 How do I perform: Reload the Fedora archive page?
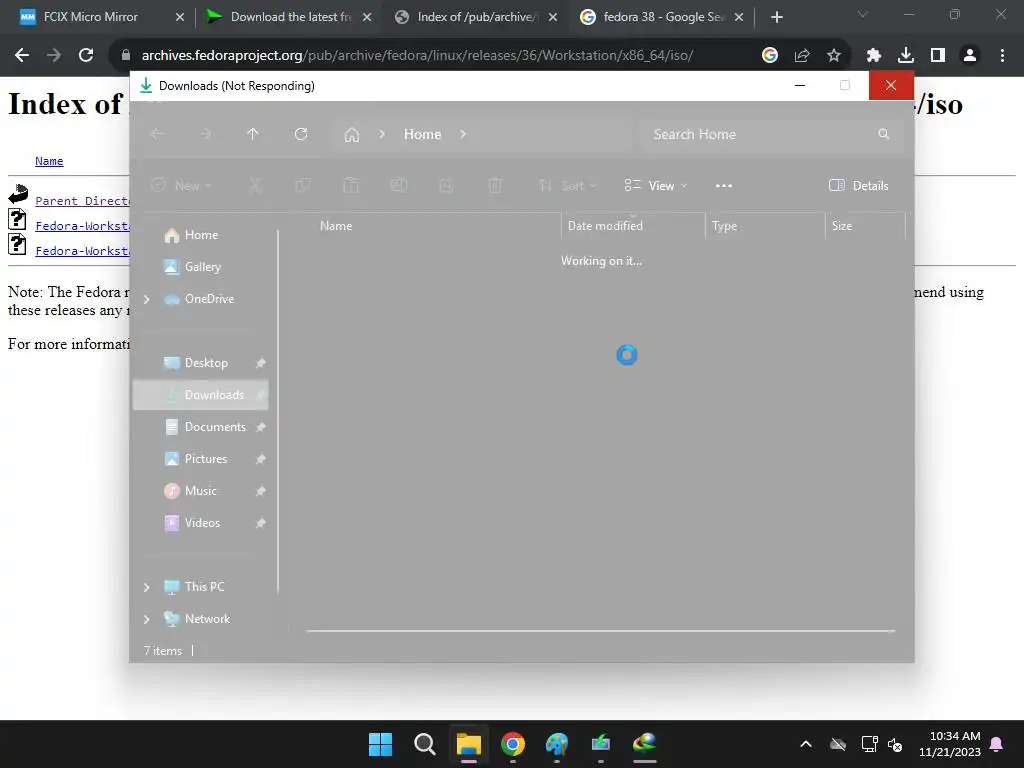click(x=86, y=56)
